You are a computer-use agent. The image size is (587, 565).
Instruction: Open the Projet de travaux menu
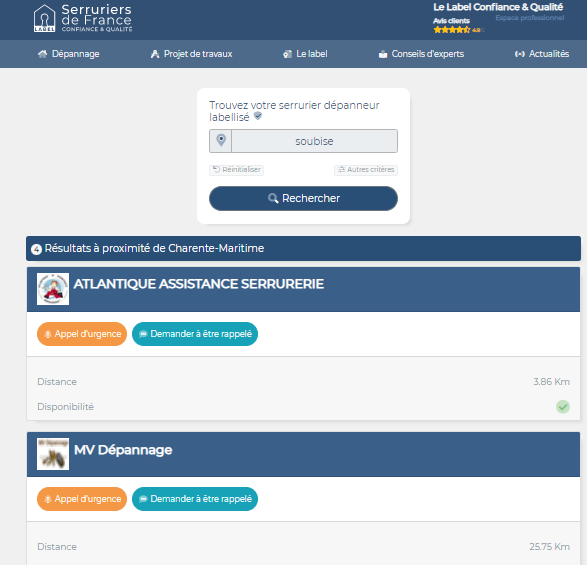[191, 54]
